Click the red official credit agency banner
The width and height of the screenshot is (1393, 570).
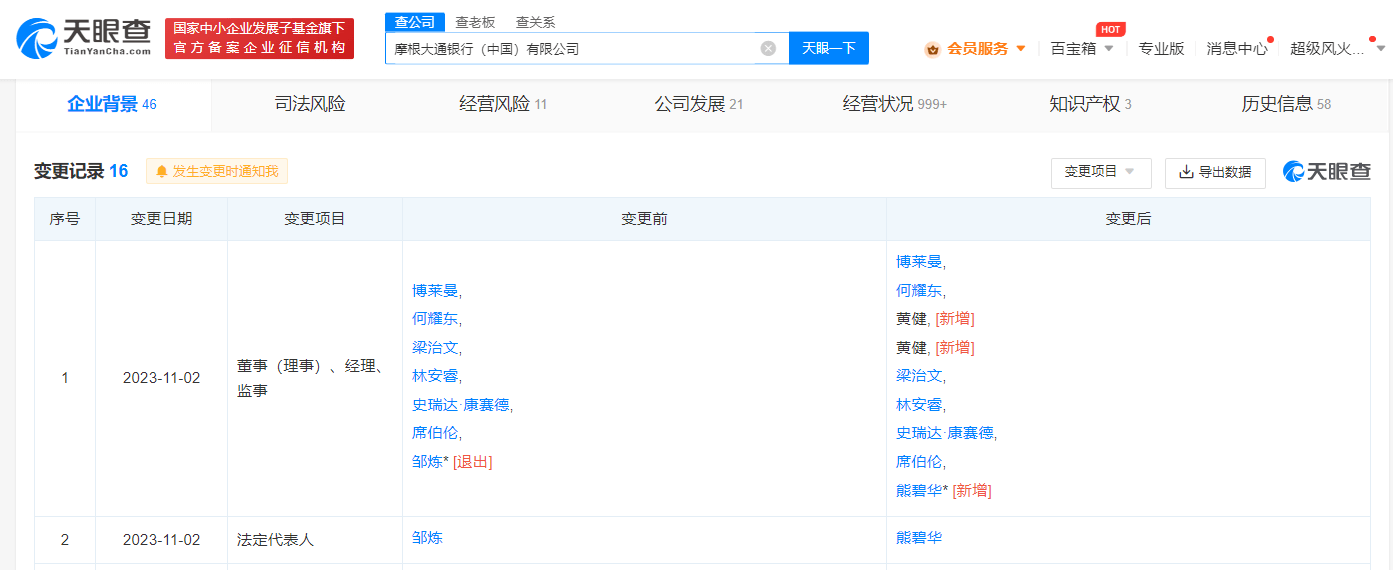pyautogui.click(x=259, y=38)
